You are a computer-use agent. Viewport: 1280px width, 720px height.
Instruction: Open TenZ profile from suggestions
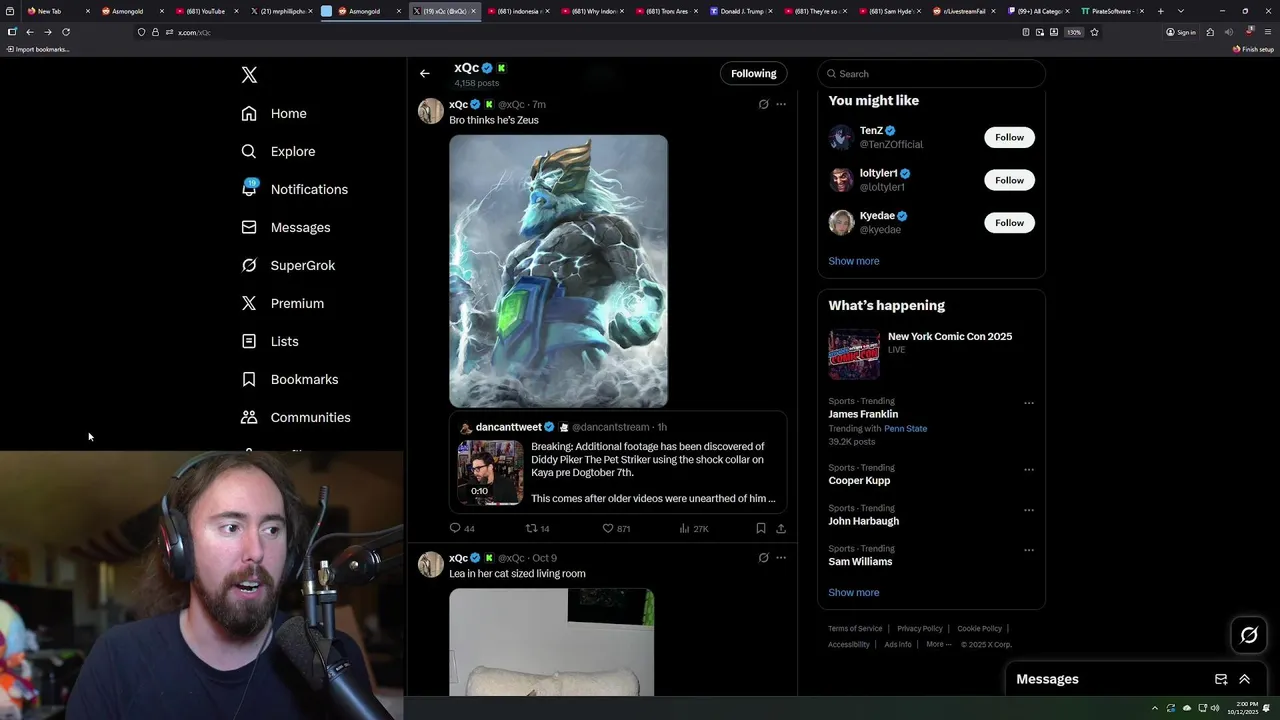(x=871, y=130)
